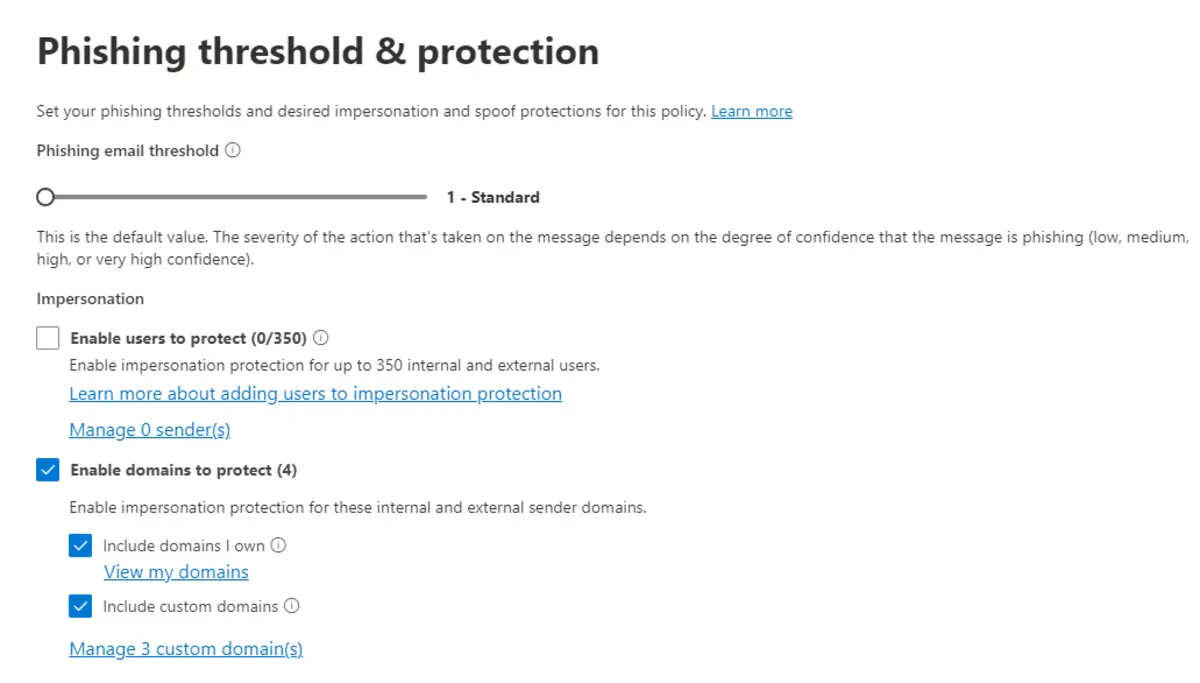Click the "Enable users to protect (0/350)" label text
The height and width of the screenshot is (683, 1200).
(189, 338)
